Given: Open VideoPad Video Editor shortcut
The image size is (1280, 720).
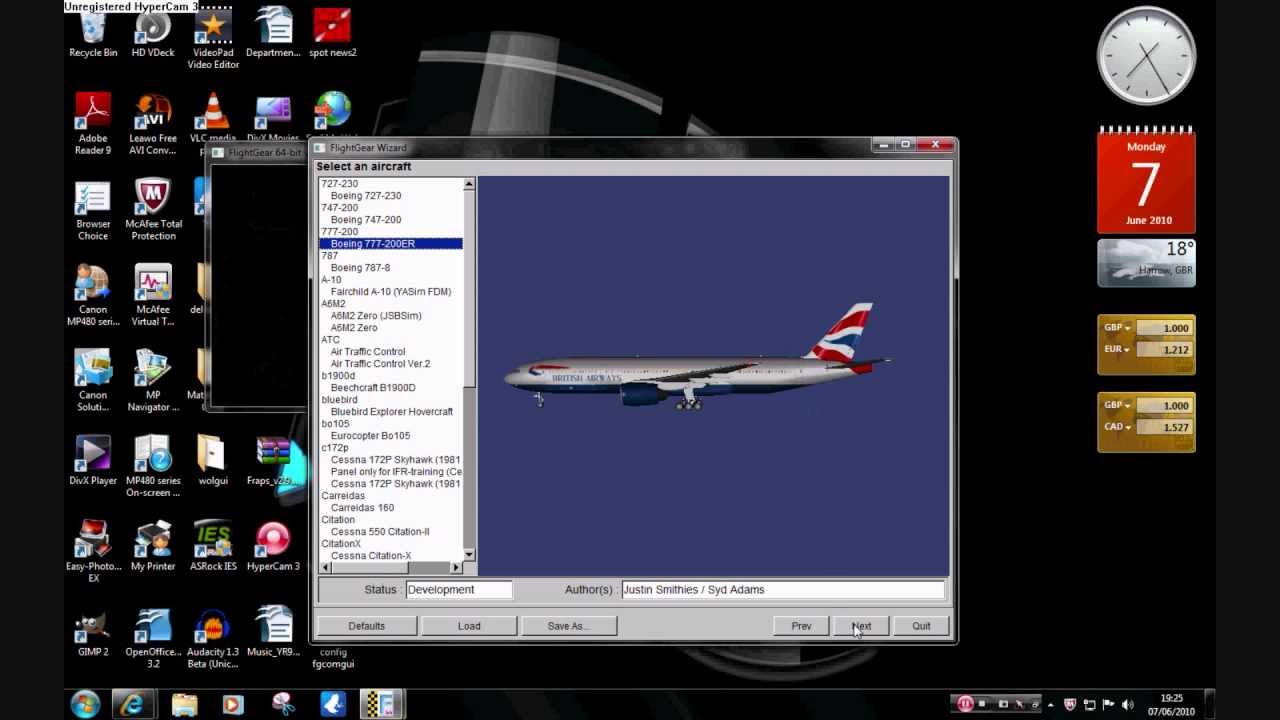Looking at the screenshot, I should coord(213,40).
